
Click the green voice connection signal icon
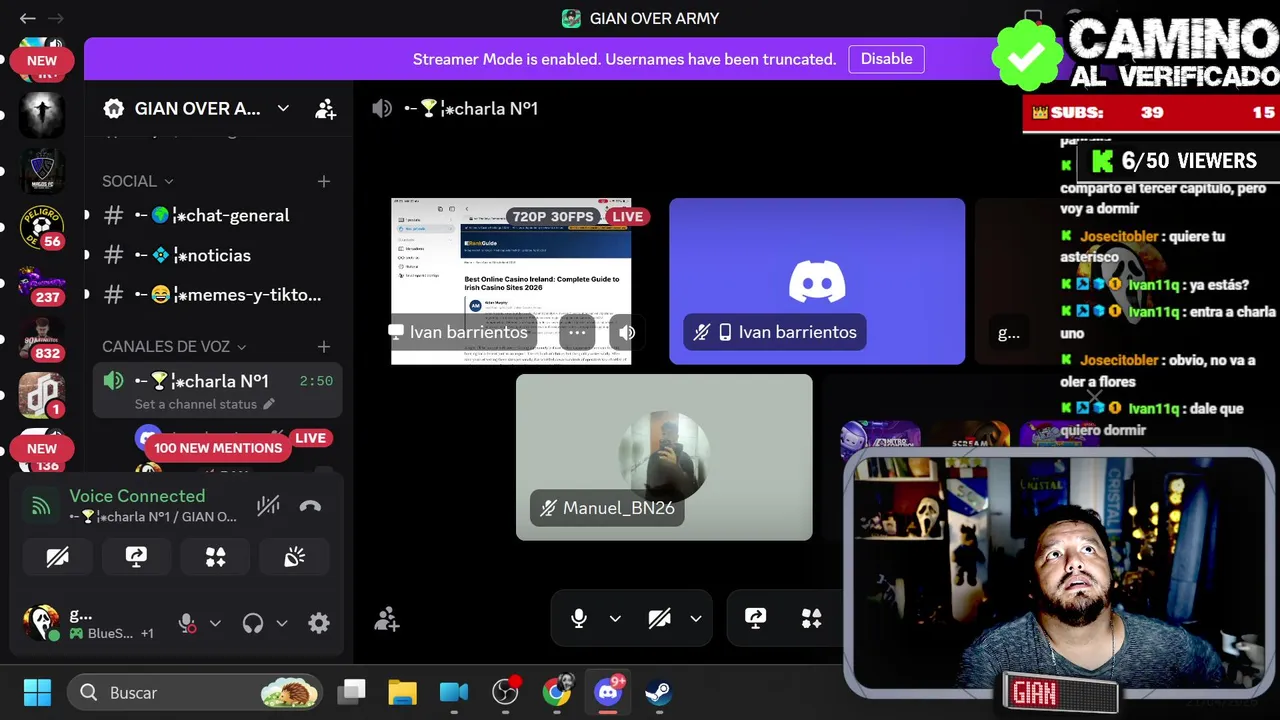(41, 506)
